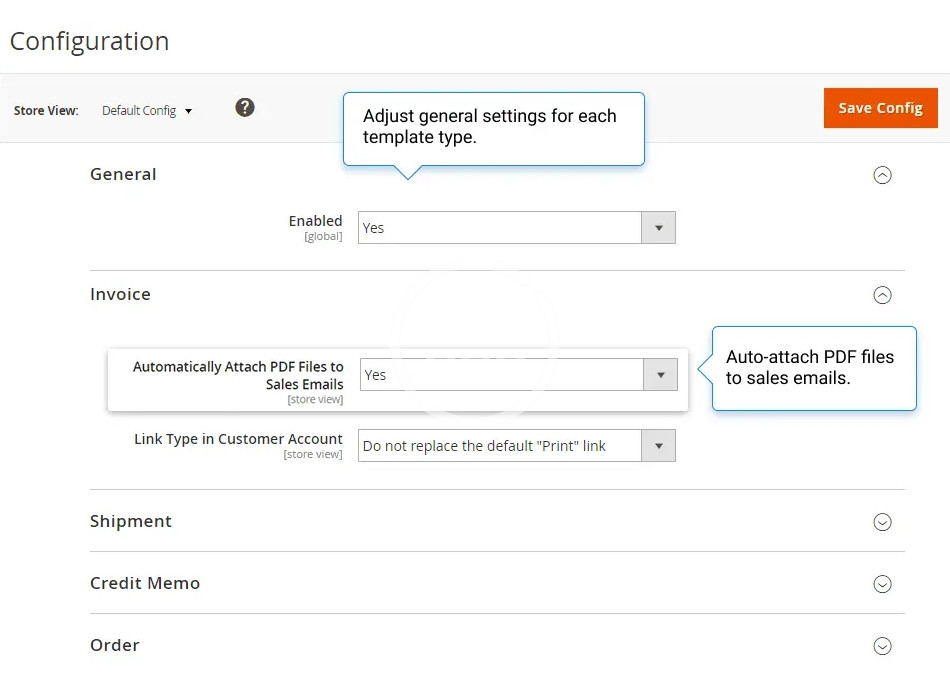The image size is (950, 686).
Task: Click the arrow button of Enabled select
Action: 658,228
